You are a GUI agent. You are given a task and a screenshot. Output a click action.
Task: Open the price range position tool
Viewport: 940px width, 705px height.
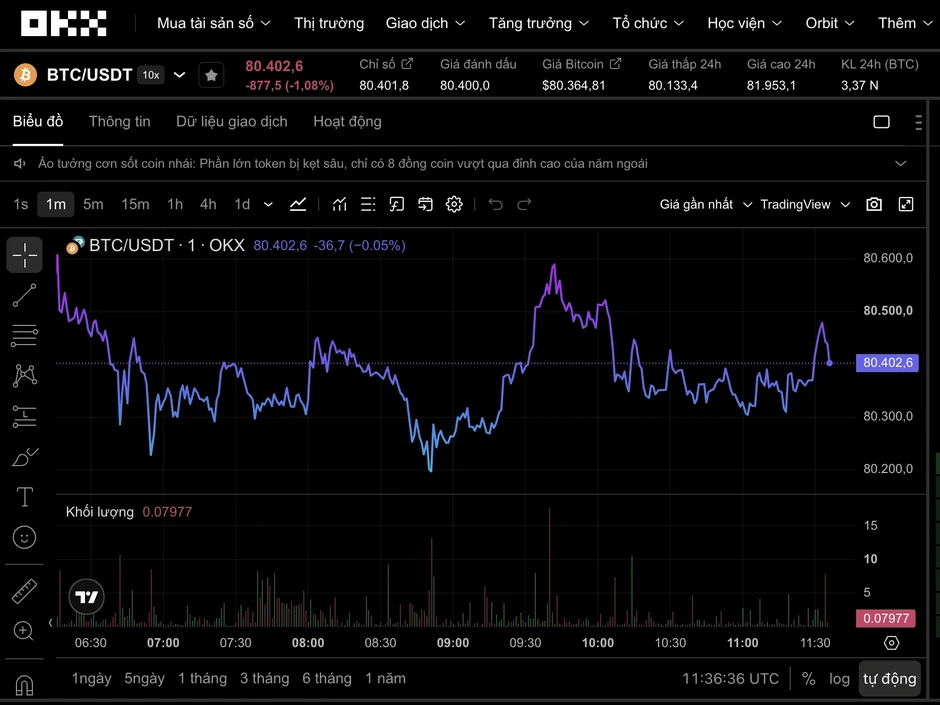pyautogui.click(x=25, y=416)
